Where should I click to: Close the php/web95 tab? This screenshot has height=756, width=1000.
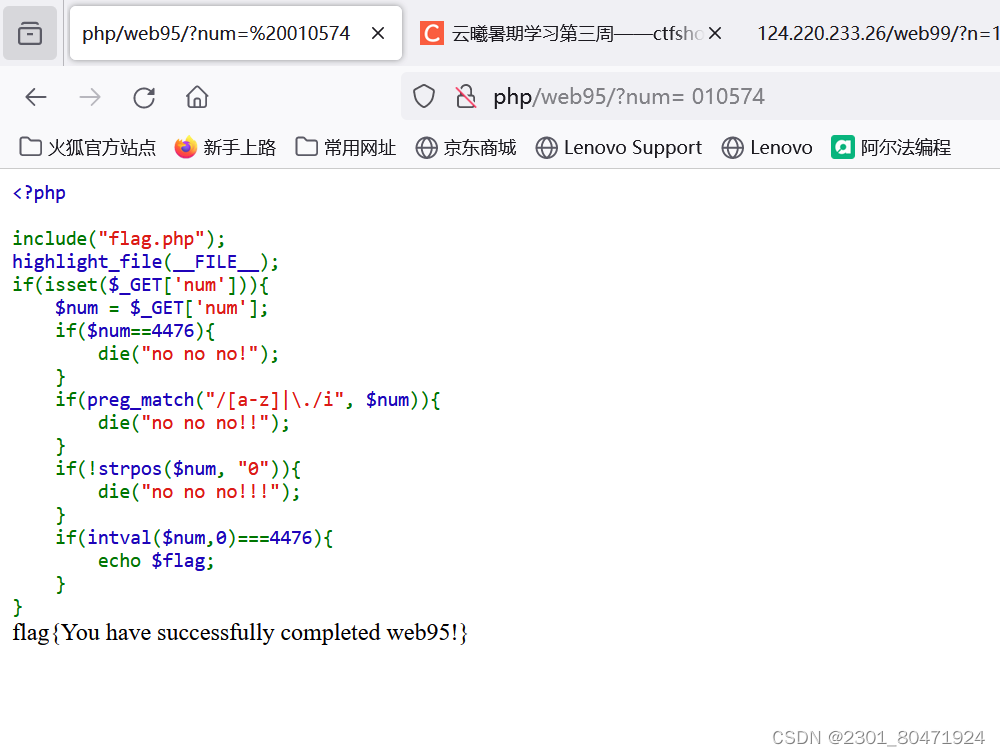pyautogui.click(x=377, y=33)
